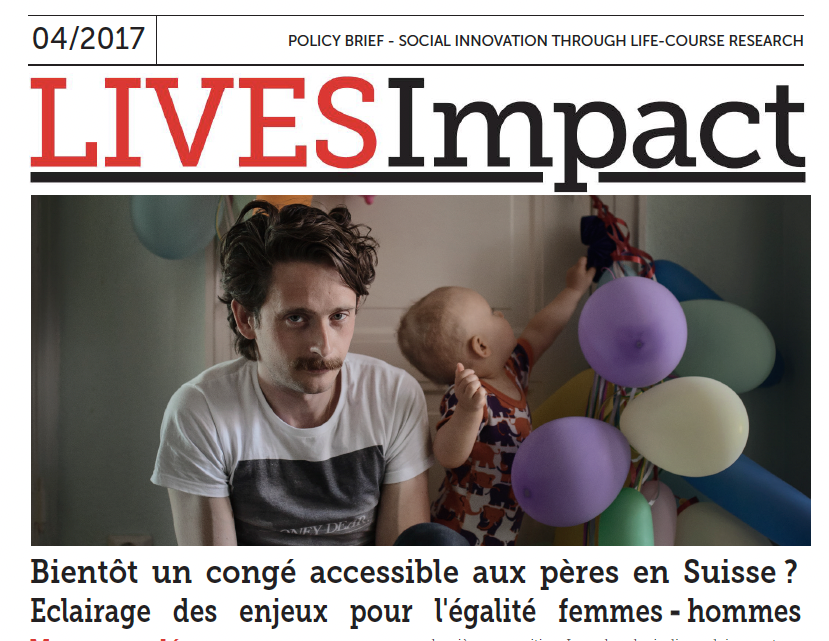Click 'femmes - hommes' in the subtitle
Screen dimensions: 829x641
pos(680,612)
